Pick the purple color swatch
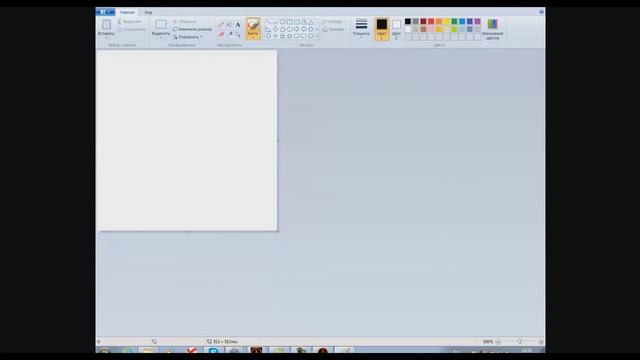The image size is (640, 360). [x=478, y=21]
